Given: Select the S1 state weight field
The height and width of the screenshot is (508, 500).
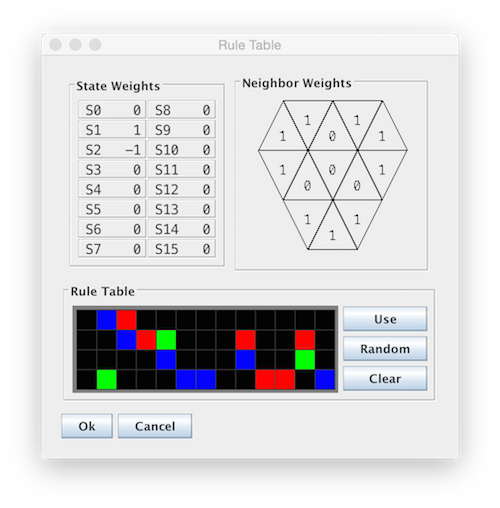Looking at the screenshot, I should (112, 130).
